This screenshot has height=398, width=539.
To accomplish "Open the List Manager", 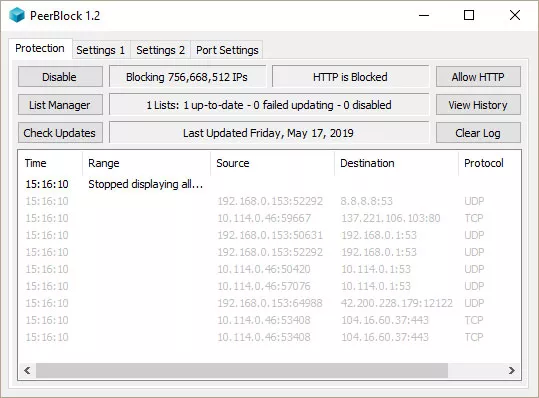I will [x=60, y=105].
